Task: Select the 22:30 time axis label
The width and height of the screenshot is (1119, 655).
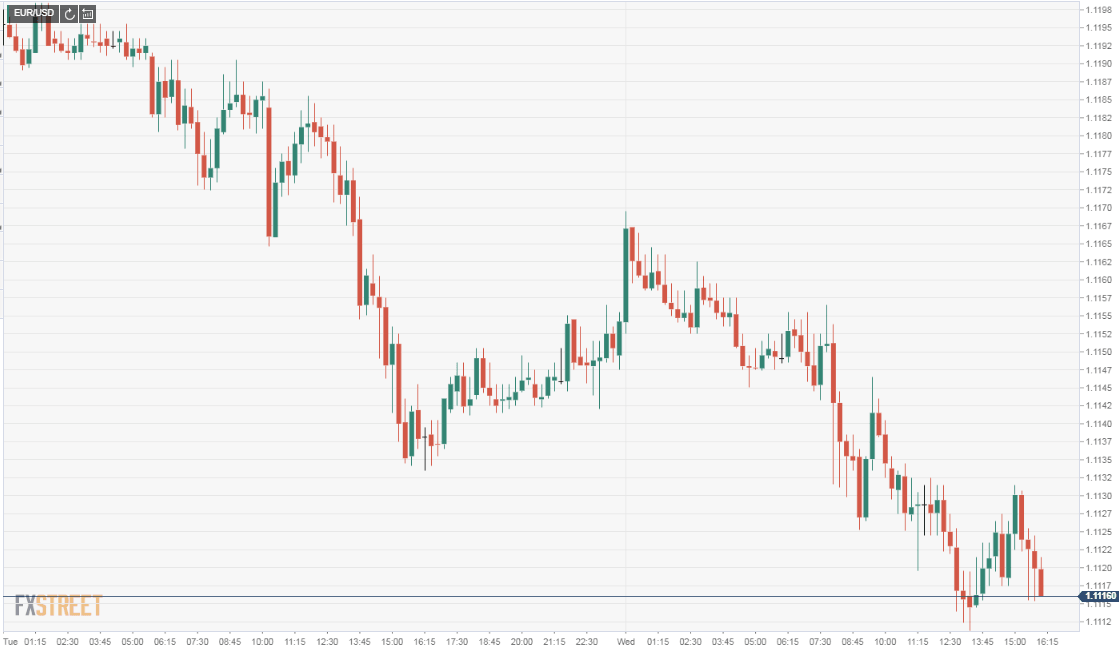Action: tap(587, 641)
